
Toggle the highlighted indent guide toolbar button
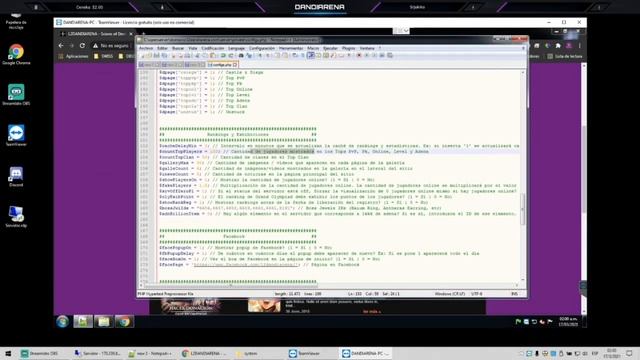(x=310, y=56)
